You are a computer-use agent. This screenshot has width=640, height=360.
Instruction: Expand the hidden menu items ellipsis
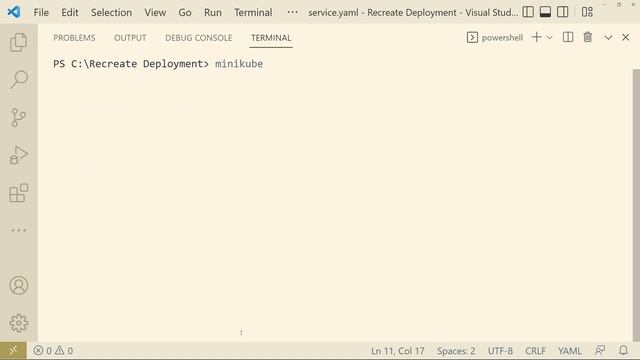(292, 12)
